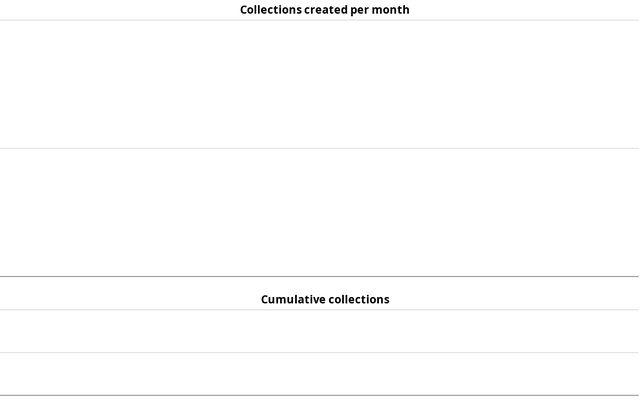This screenshot has width=640, height=400.
Task: Click blank space left of "Cumulative collections" title
Action: click(x=120, y=299)
